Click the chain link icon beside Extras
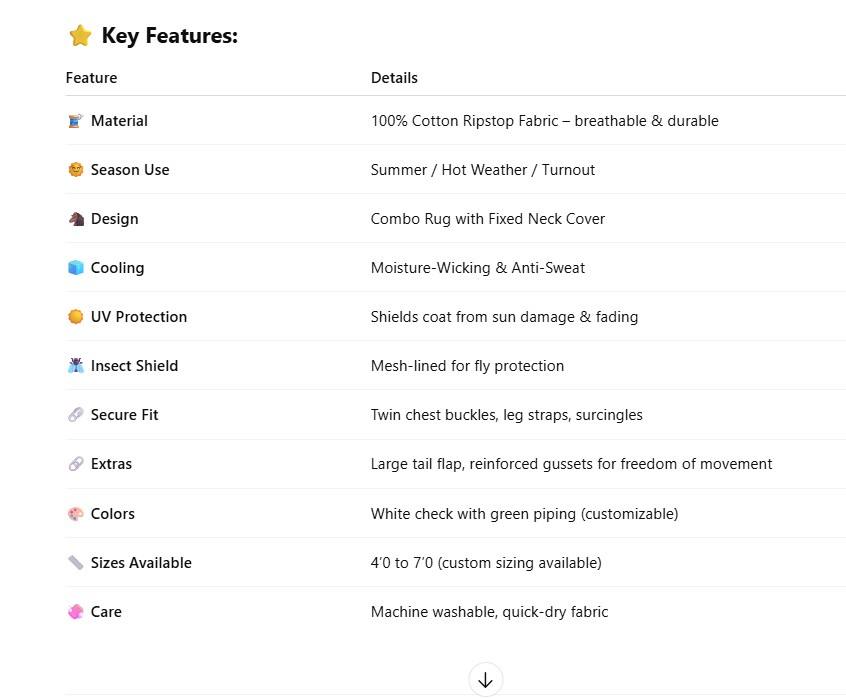 [x=75, y=464]
